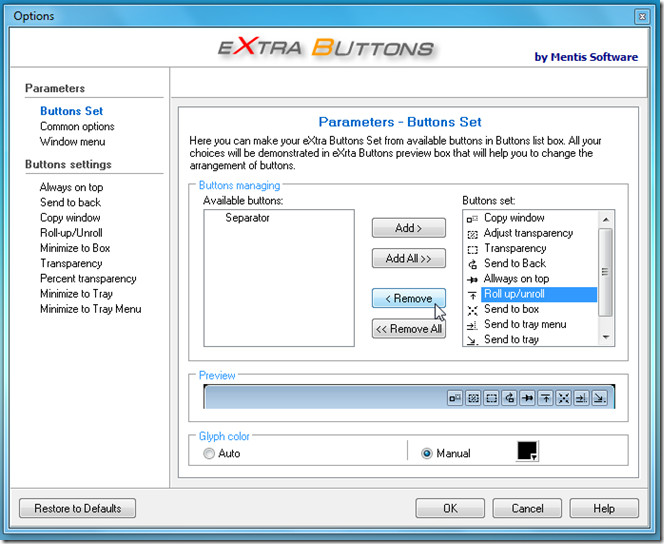Select Copy window text in Buttons set
This screenshot has height=544, width=664.
tap(514, 218)
